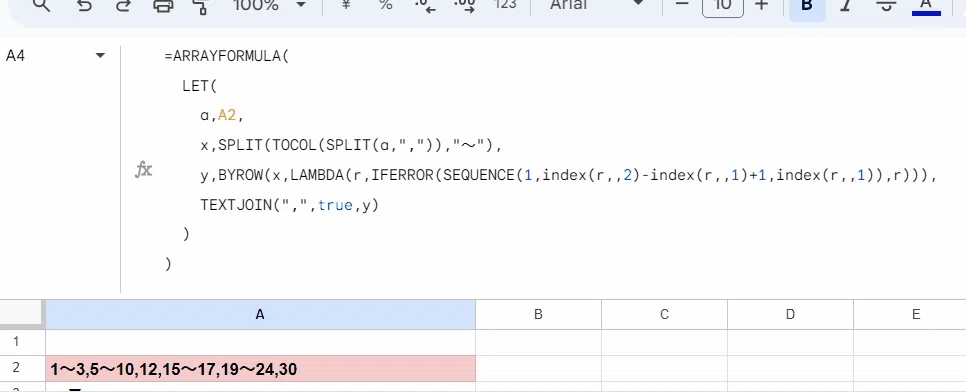Select cell B2

pyautogui.click(x=538, y=369)
